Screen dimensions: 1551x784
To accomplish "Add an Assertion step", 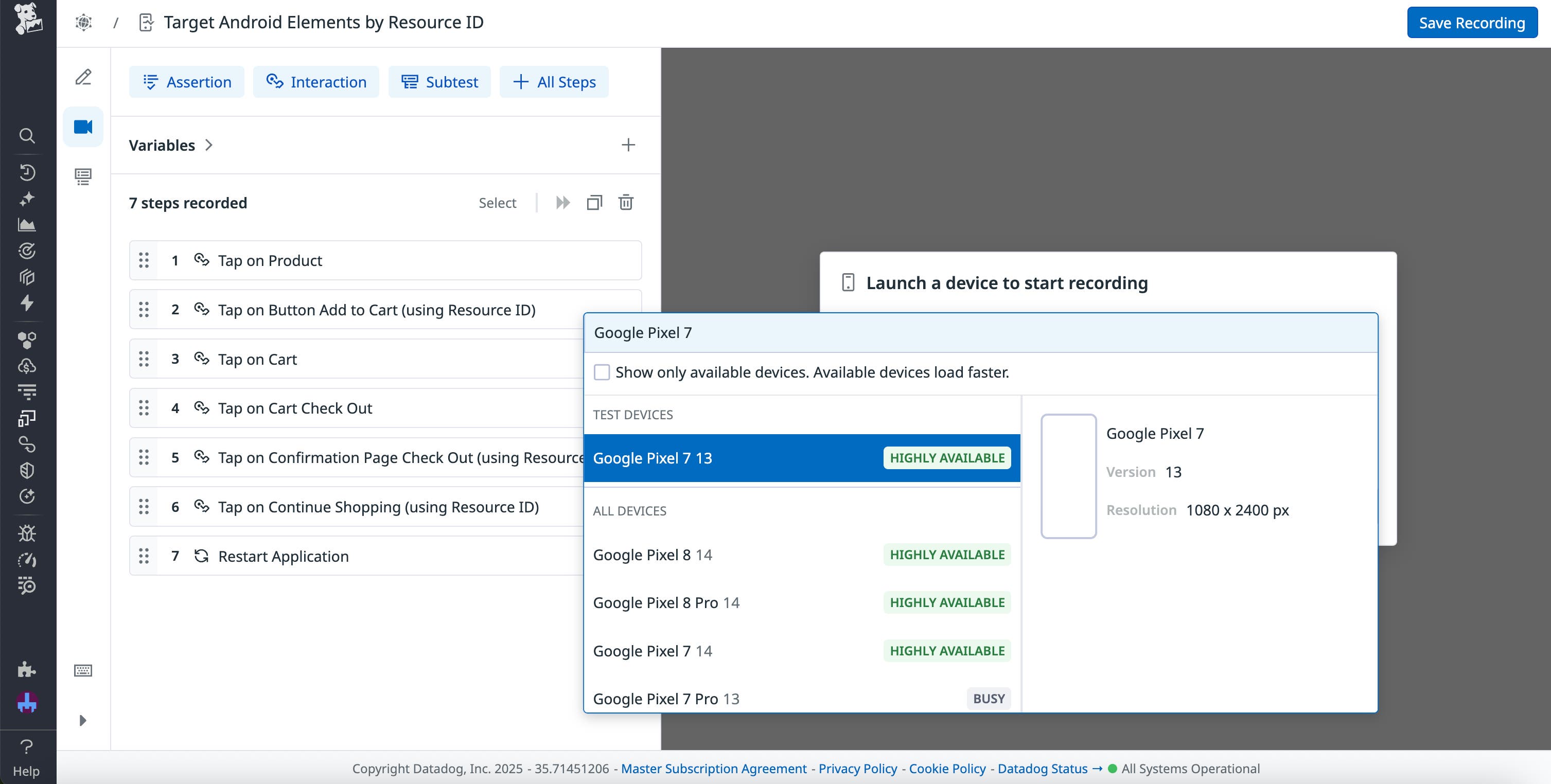I will (187, 82).
